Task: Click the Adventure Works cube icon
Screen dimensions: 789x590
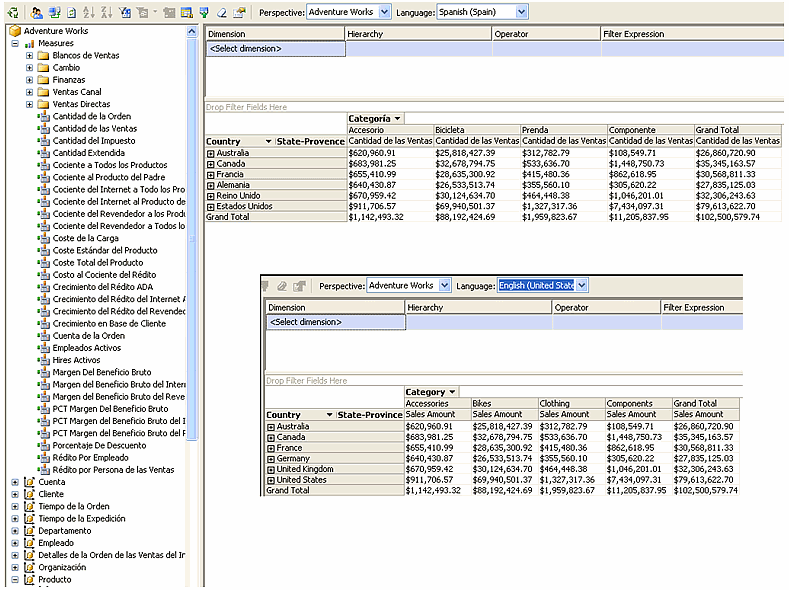Action: click(x=15, y=31)
